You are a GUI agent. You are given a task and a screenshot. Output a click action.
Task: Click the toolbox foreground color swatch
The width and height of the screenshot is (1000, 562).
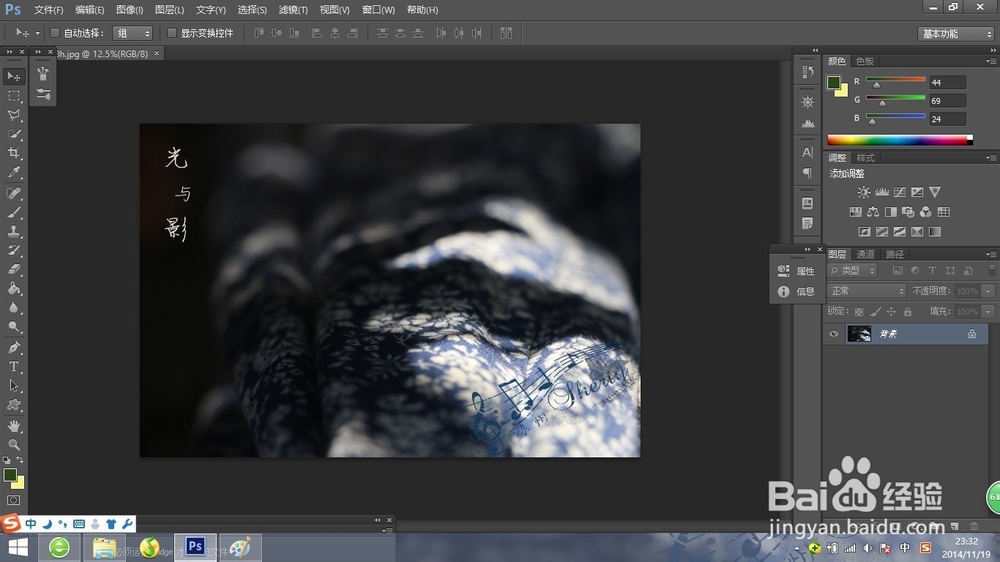pos(10,475)
